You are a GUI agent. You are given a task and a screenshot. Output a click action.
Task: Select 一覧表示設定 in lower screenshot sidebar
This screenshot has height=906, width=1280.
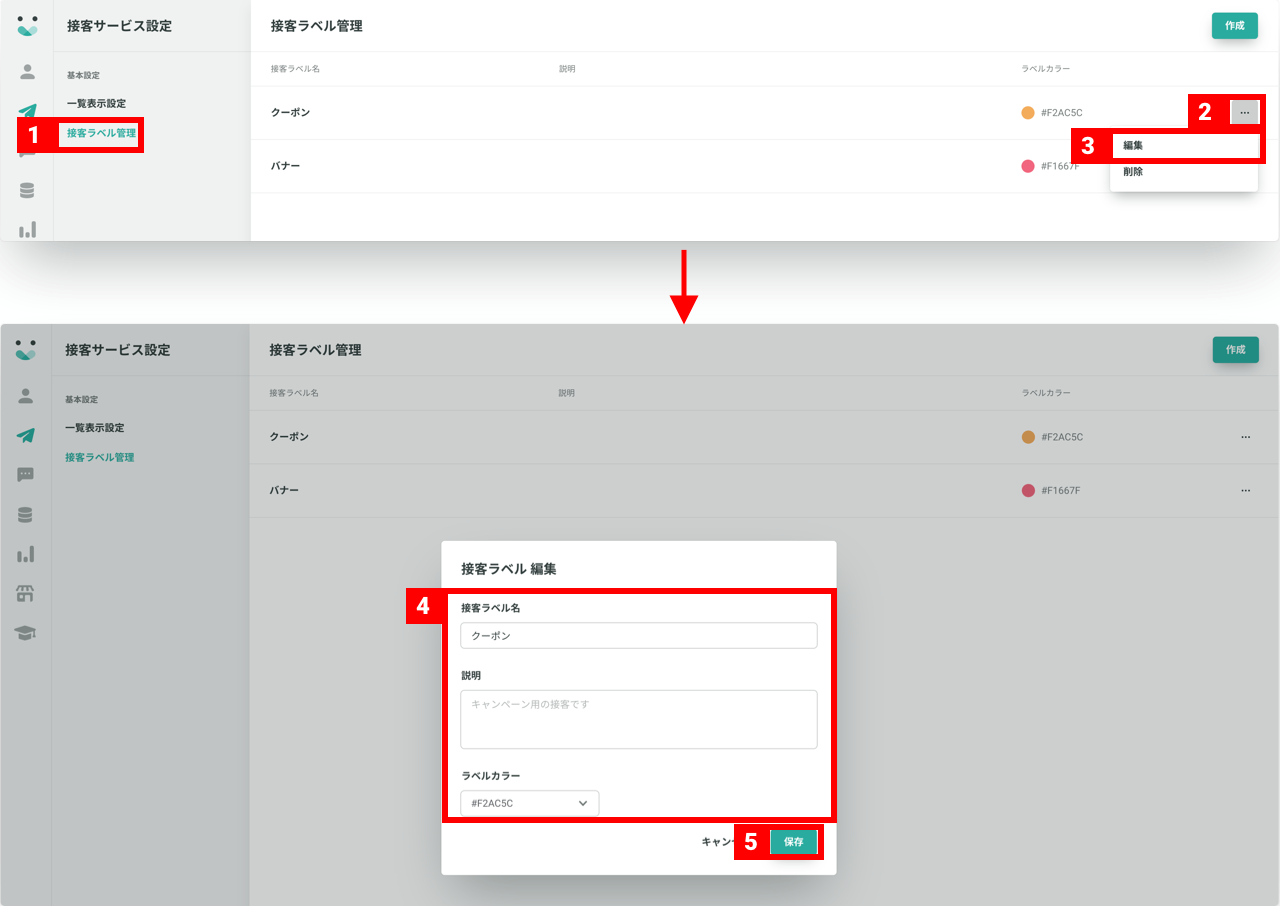(x=95, y=428)
